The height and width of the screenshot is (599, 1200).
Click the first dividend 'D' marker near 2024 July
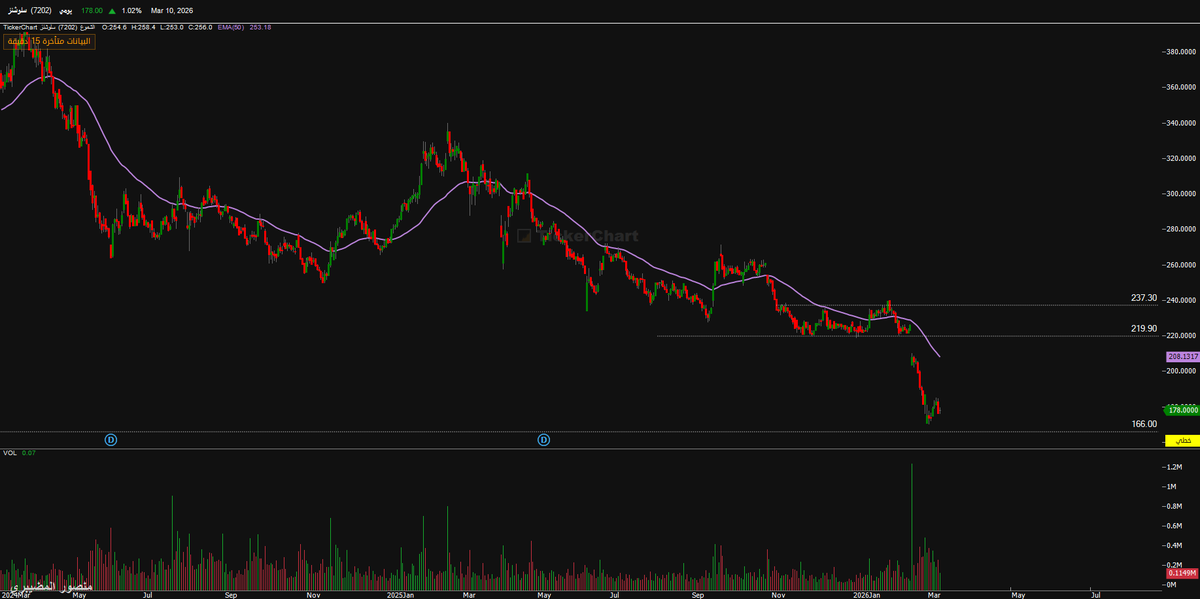tap(111, 439)
